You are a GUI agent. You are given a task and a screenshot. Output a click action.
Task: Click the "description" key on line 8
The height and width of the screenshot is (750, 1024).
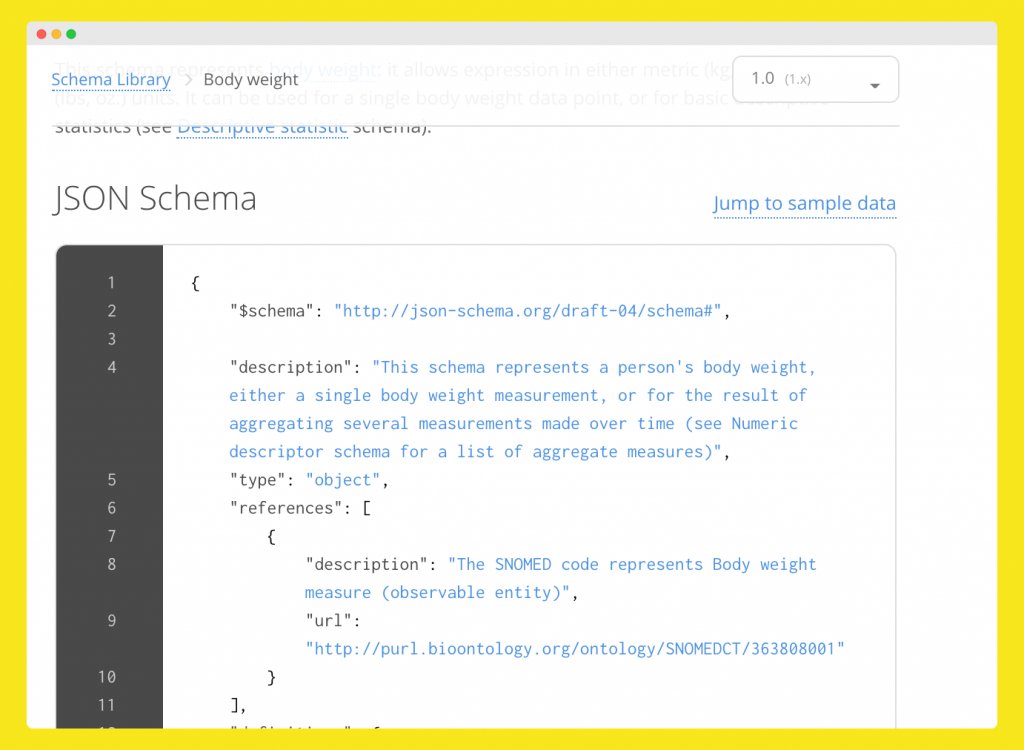pyautogui.click(x=366, y=564)
